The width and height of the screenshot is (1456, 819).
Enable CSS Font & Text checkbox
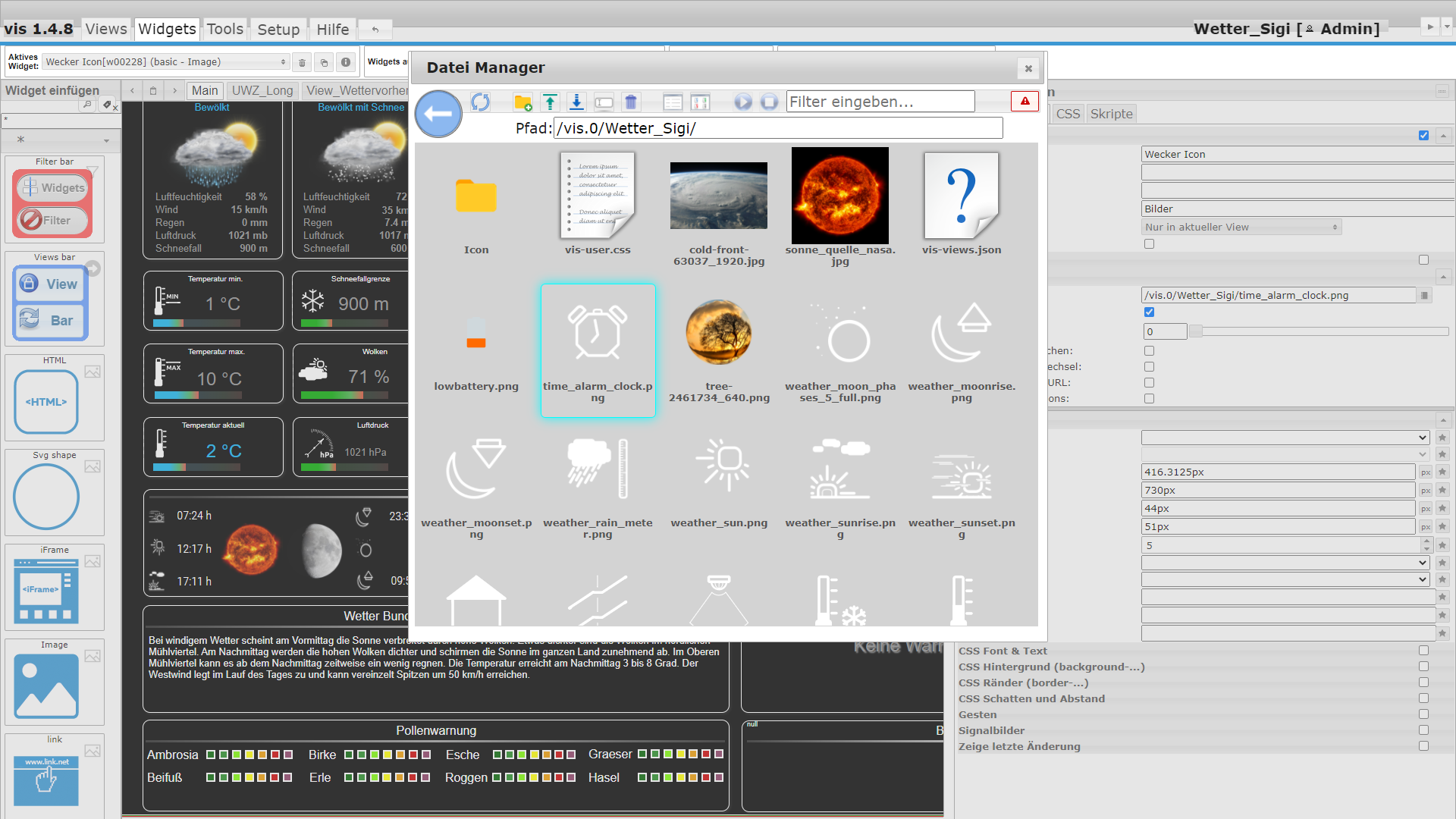tap(1423, 651)
